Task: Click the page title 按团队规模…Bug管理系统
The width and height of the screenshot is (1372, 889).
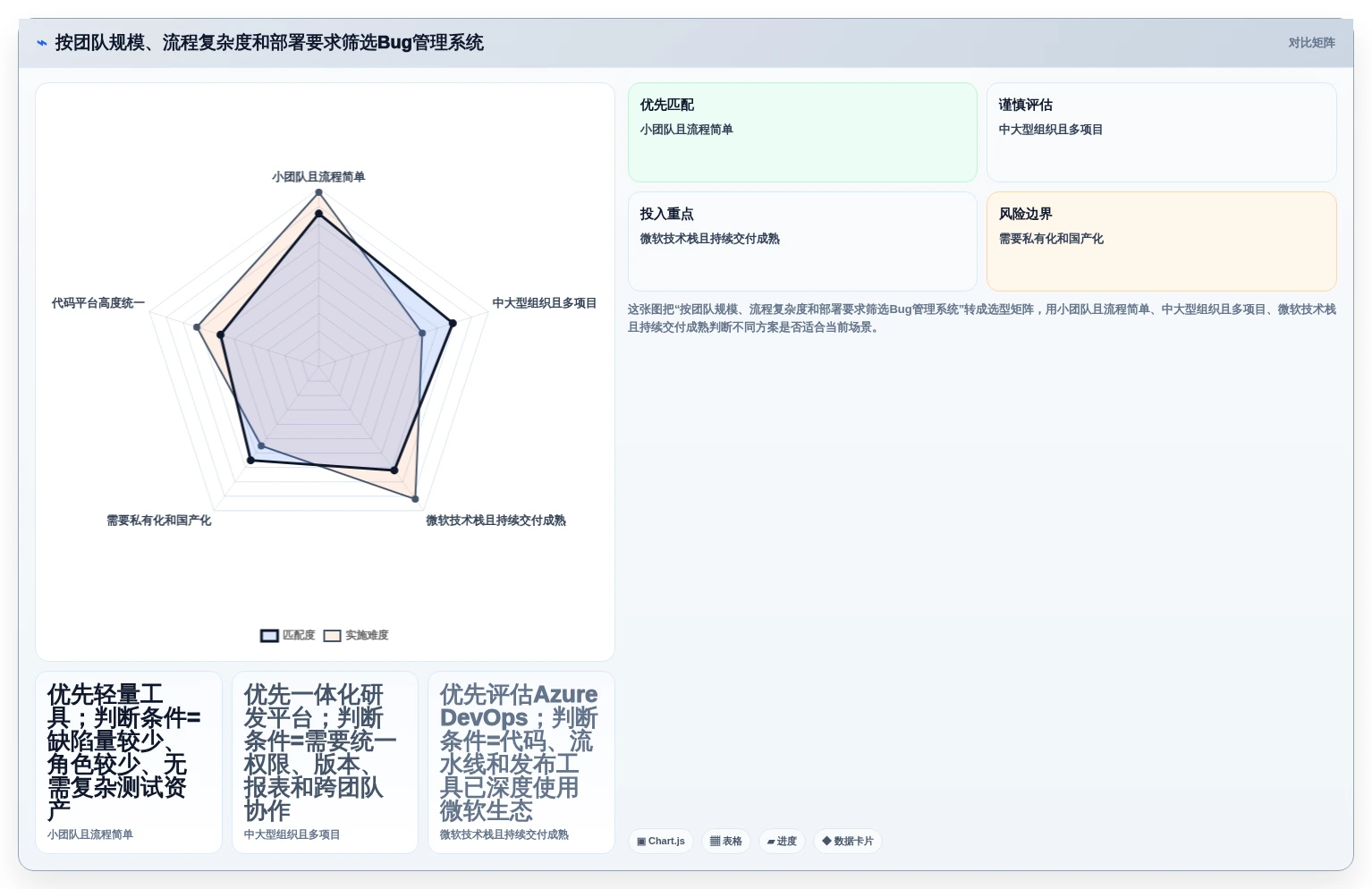Action: 269,43
